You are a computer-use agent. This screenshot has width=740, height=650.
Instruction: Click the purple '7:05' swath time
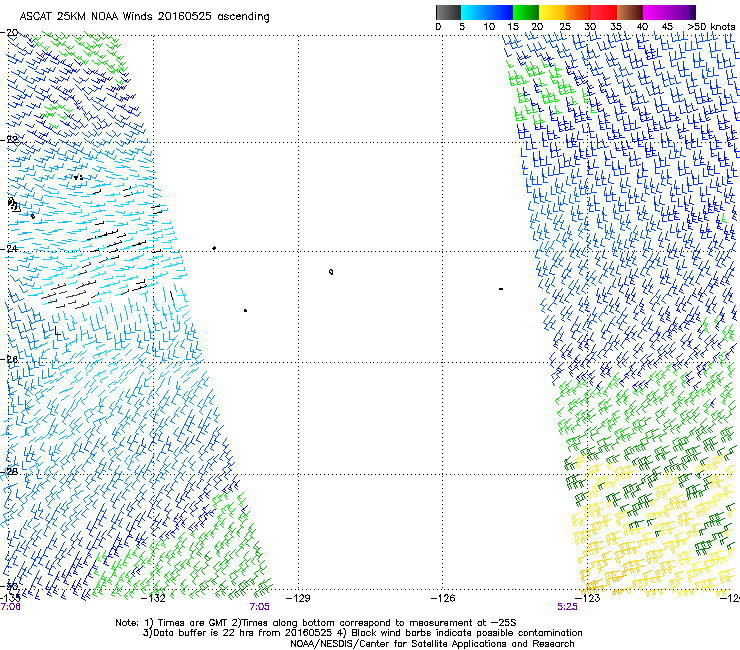click(260, 607)
